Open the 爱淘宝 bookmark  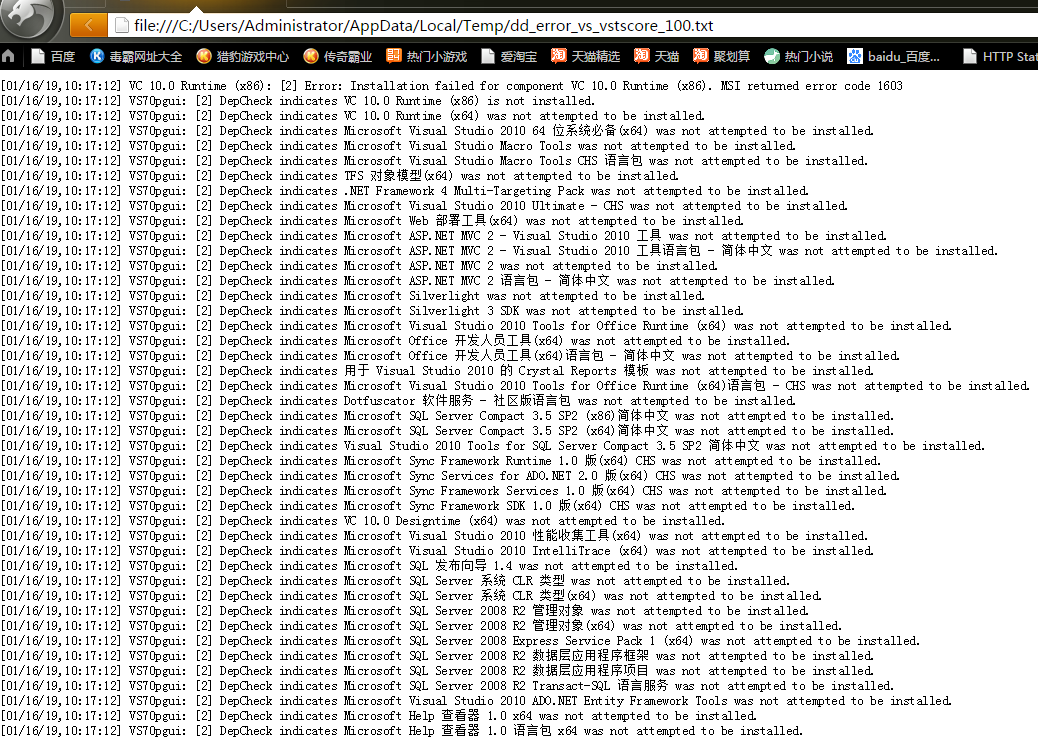tap(509, 56)
